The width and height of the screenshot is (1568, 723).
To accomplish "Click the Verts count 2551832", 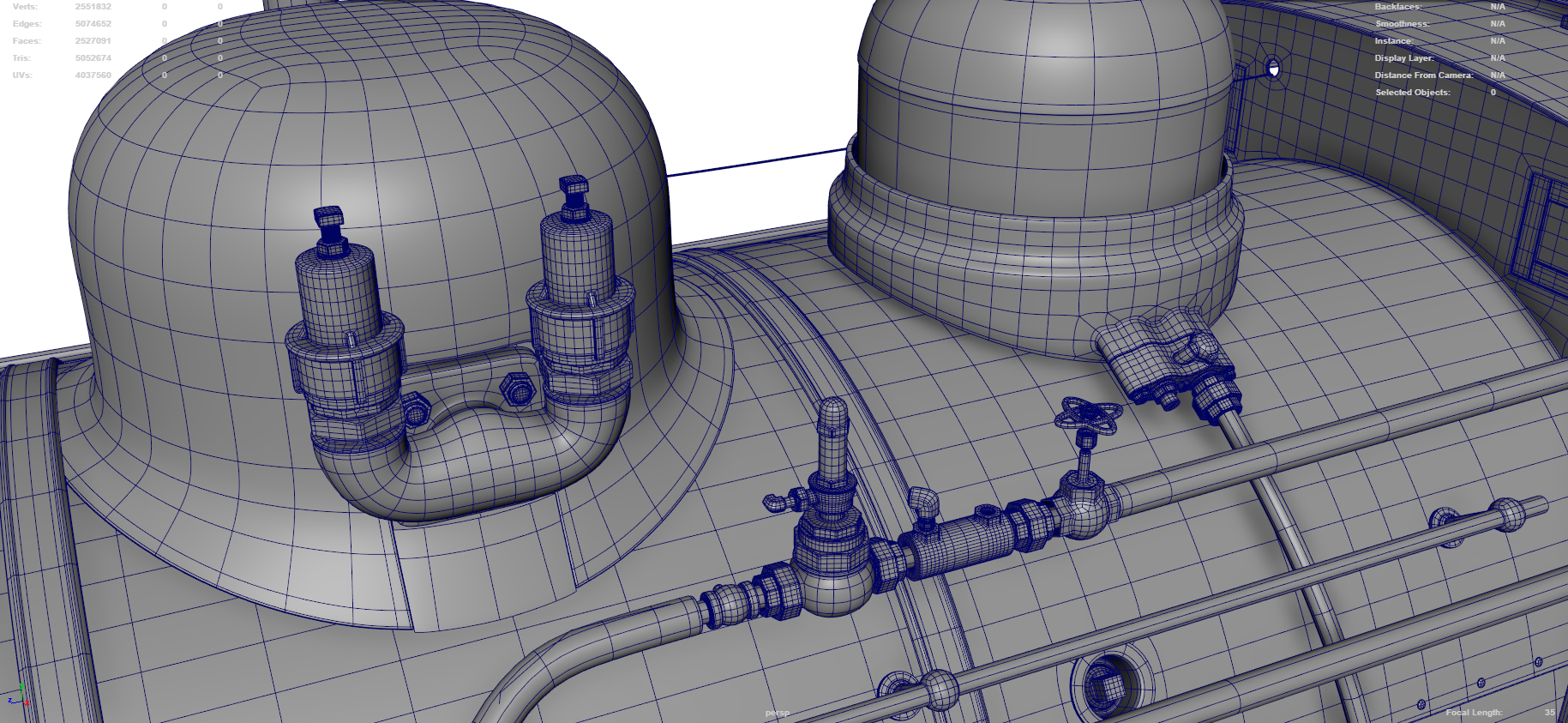I will [x=93, y=7].
